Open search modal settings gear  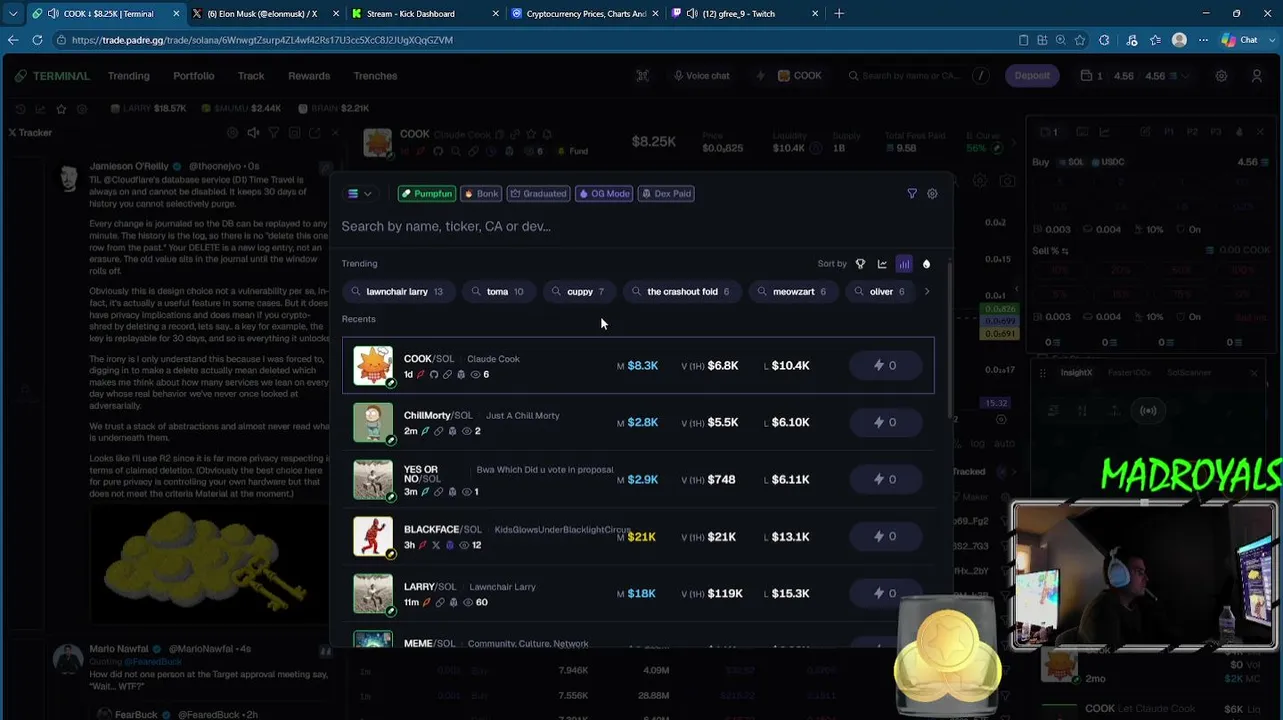pos(932,194)
